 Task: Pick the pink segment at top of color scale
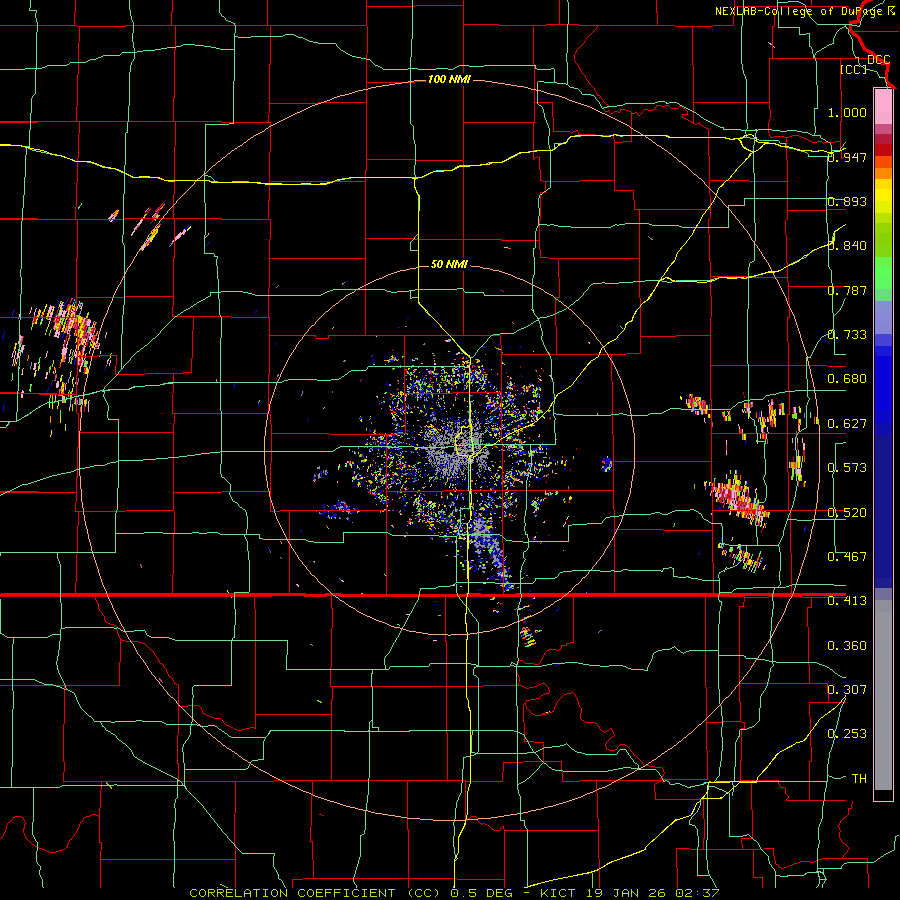pyautogui.click(x=883, y=106)
